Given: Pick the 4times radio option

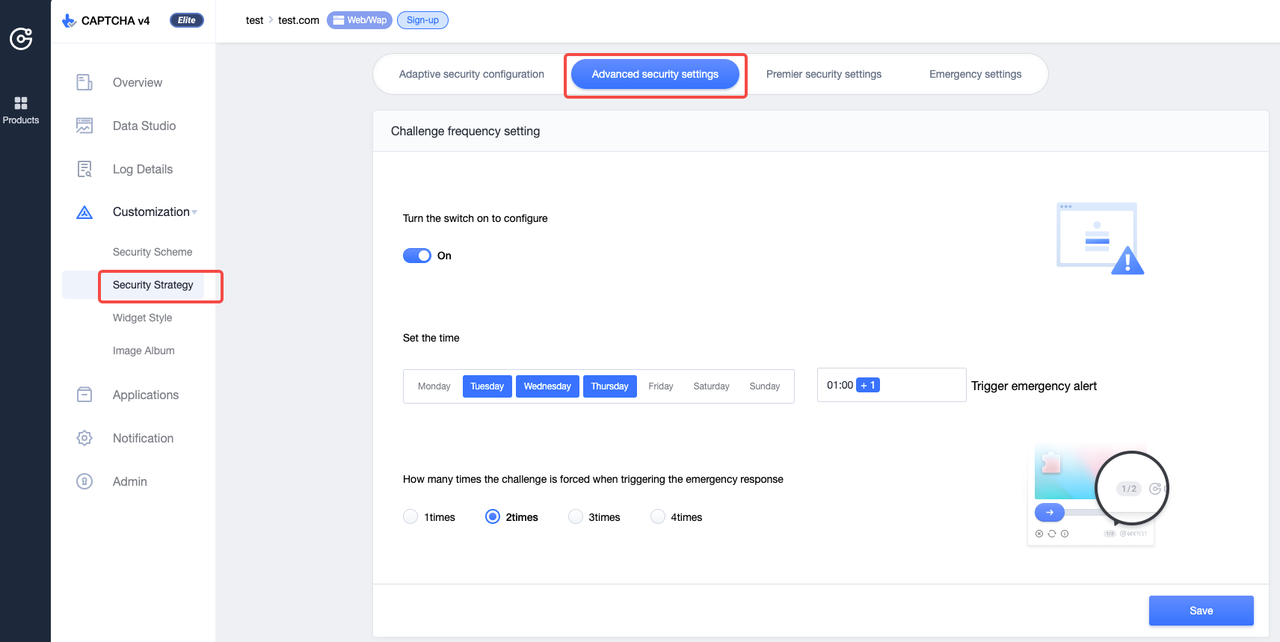Looking at the screenshot, I should click(657, 517).
